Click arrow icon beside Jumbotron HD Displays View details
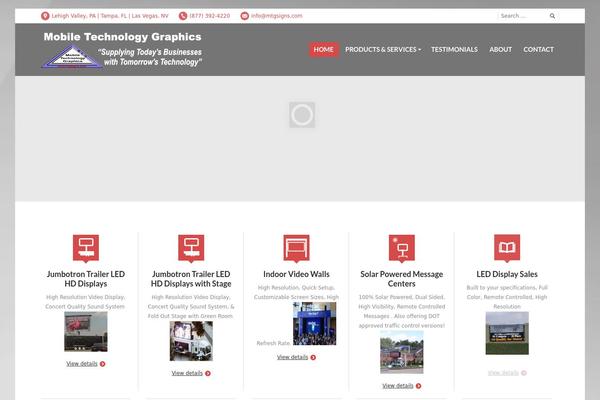The width and height of the screenshot is (600, 400). coord(103,364)
